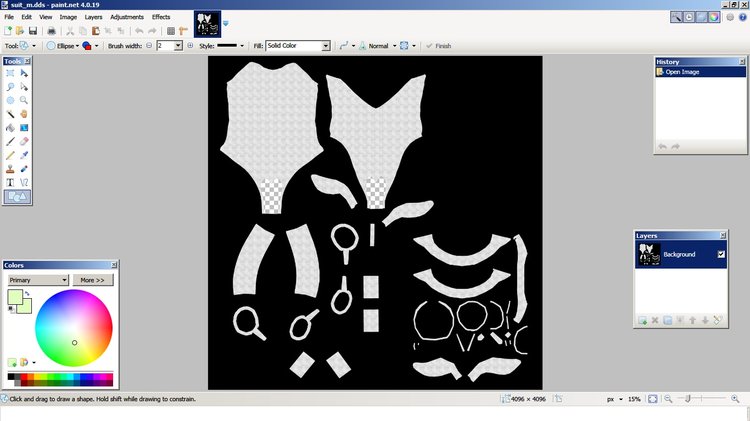The height and width of the screenshot is (421, 750).
Task: Pick a color on the color wheel
Action: tap(74, 328)
